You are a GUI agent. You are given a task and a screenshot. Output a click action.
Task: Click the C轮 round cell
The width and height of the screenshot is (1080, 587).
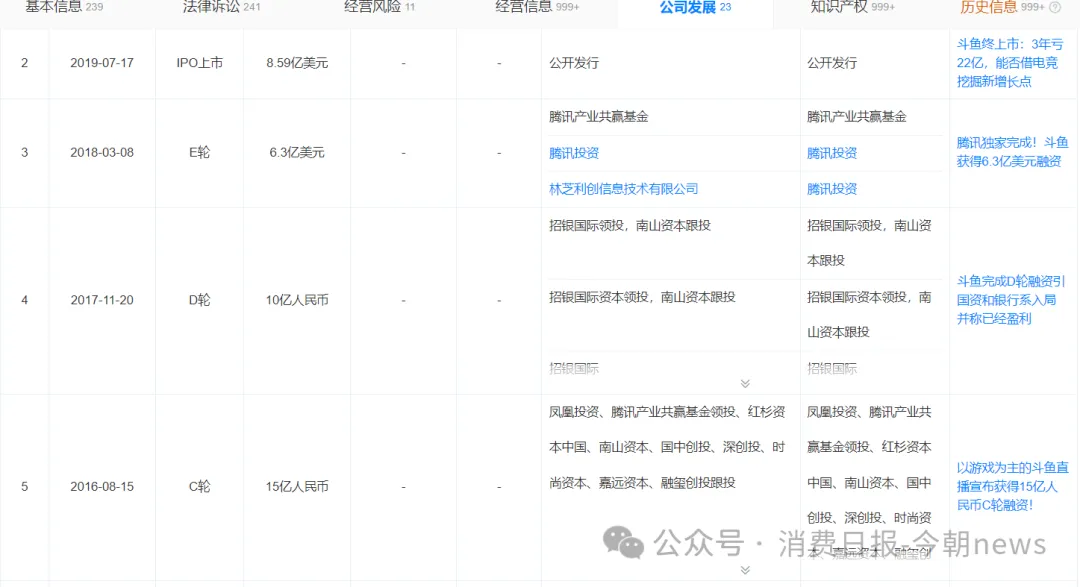point(200,486)
